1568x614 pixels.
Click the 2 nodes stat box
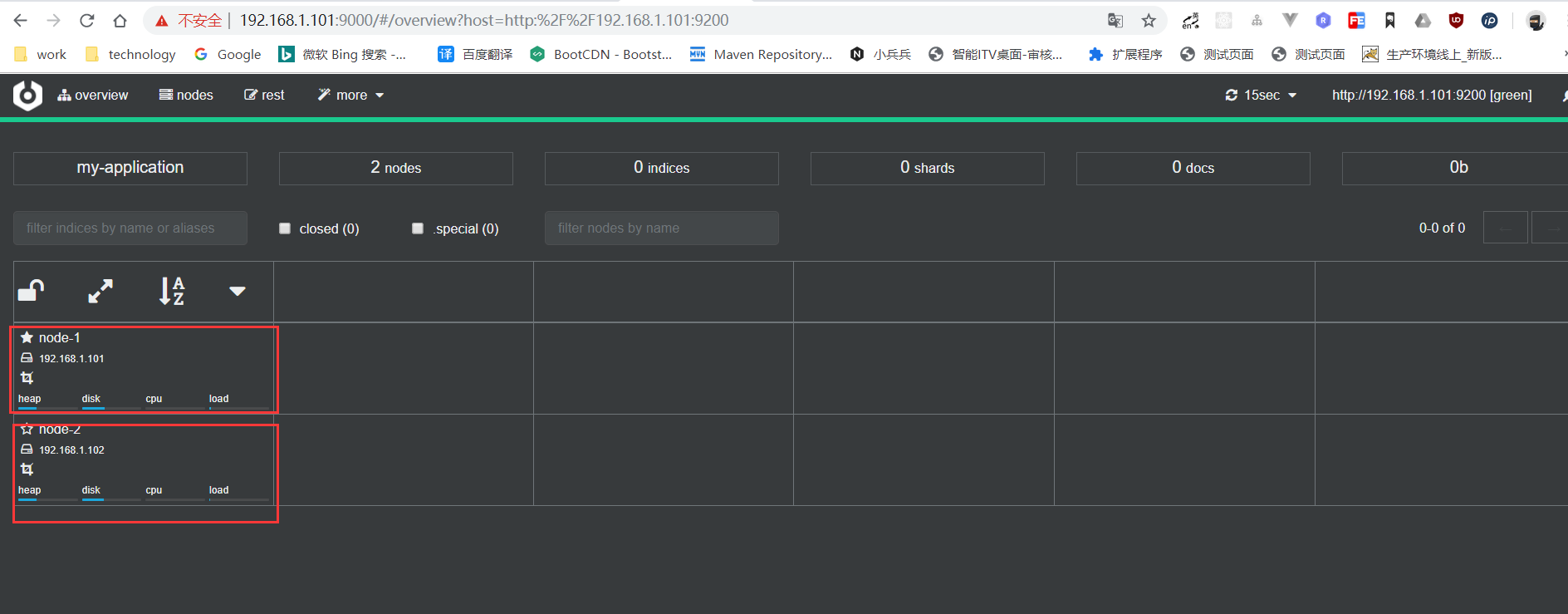coord(396,168)
